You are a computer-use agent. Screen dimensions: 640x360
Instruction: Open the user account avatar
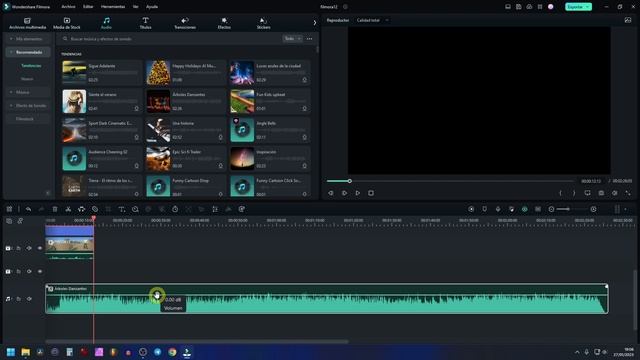click(551, 7)
